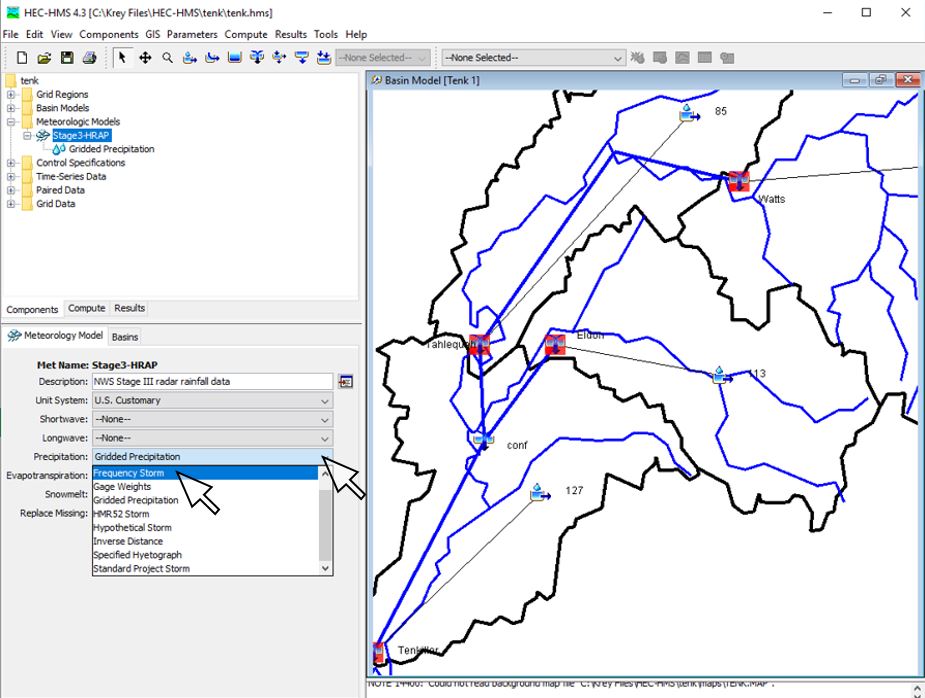Expand the Control Specifications folder

point(11,163)
